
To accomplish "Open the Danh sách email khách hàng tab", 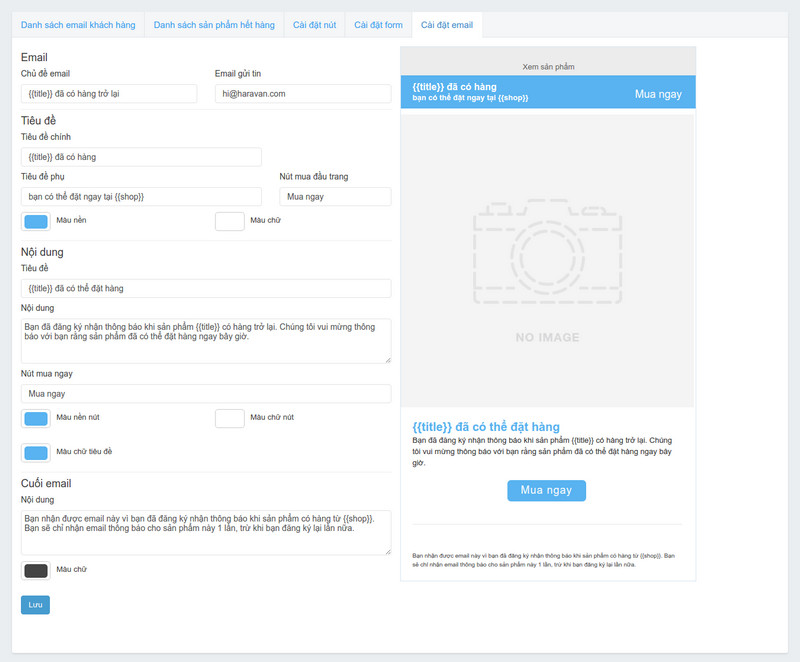I will pos(78,24).
